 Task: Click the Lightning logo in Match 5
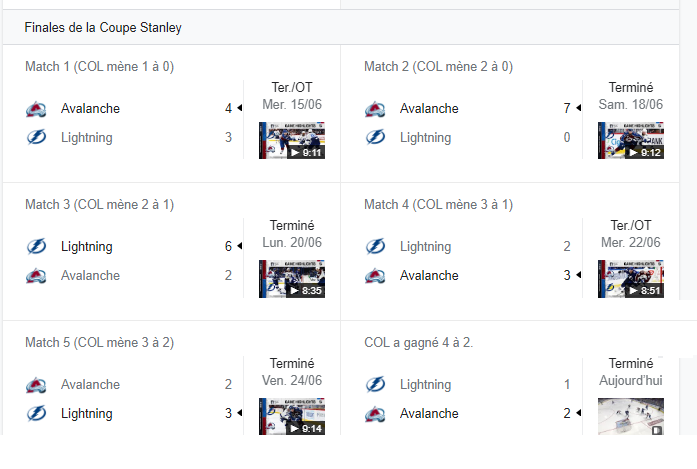tap(36, 413)
